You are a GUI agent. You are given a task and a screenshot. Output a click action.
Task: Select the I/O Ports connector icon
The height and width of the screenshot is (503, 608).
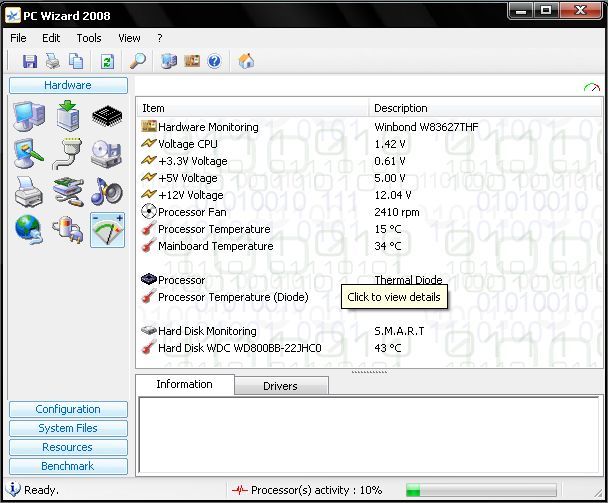[68, 154]
